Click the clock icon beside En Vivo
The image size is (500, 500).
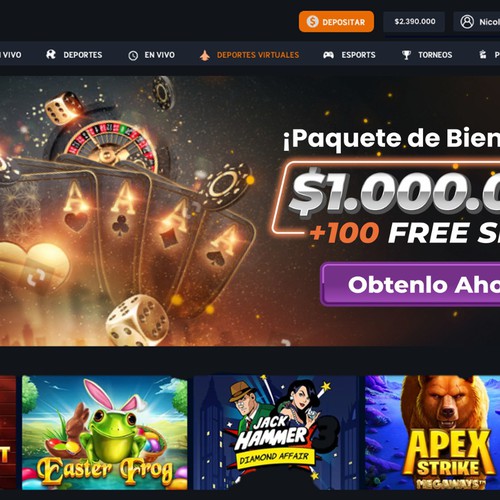tap(133, 55)
